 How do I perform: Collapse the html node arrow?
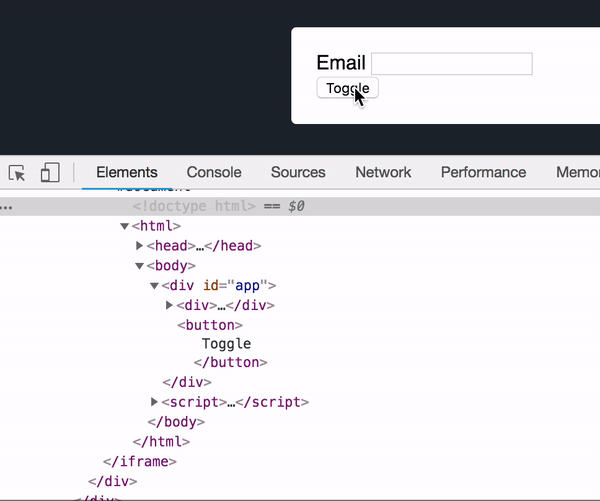(124, 226)
